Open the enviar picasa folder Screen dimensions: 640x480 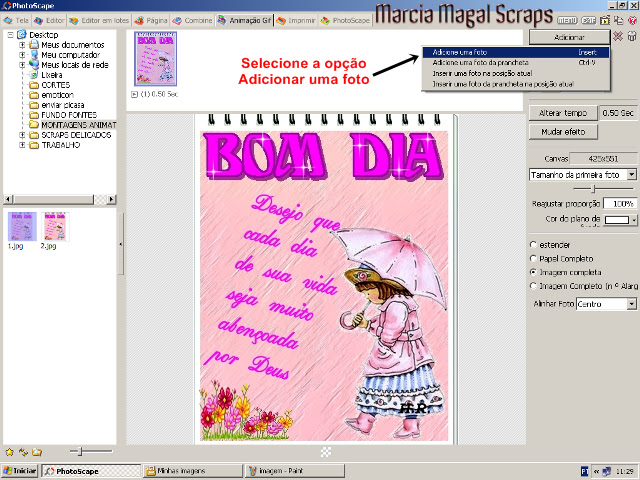pyautogui.click(x=56, y=105)
